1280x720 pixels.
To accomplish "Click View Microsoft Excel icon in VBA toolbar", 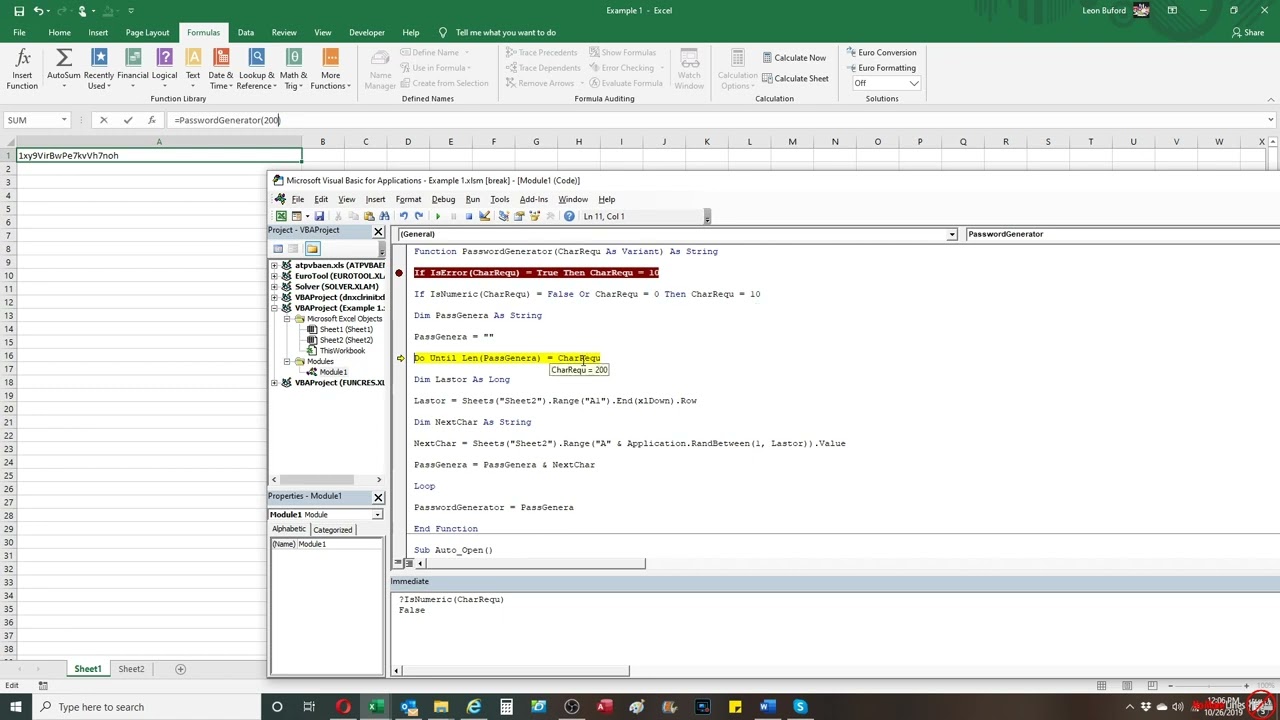I will click(x=281, y=216).
